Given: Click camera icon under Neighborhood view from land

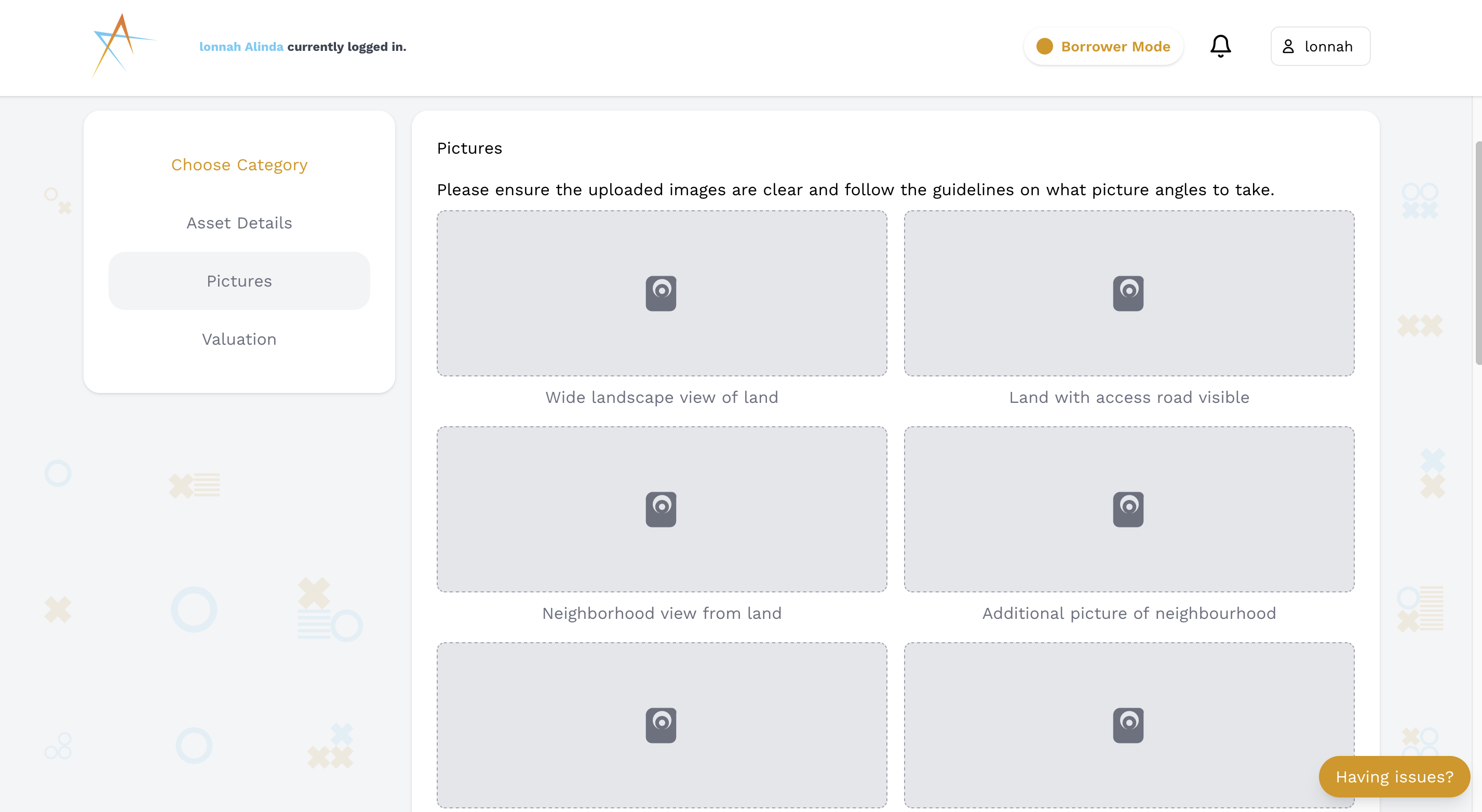Looking at the screenshot, I should pos(661,508).
